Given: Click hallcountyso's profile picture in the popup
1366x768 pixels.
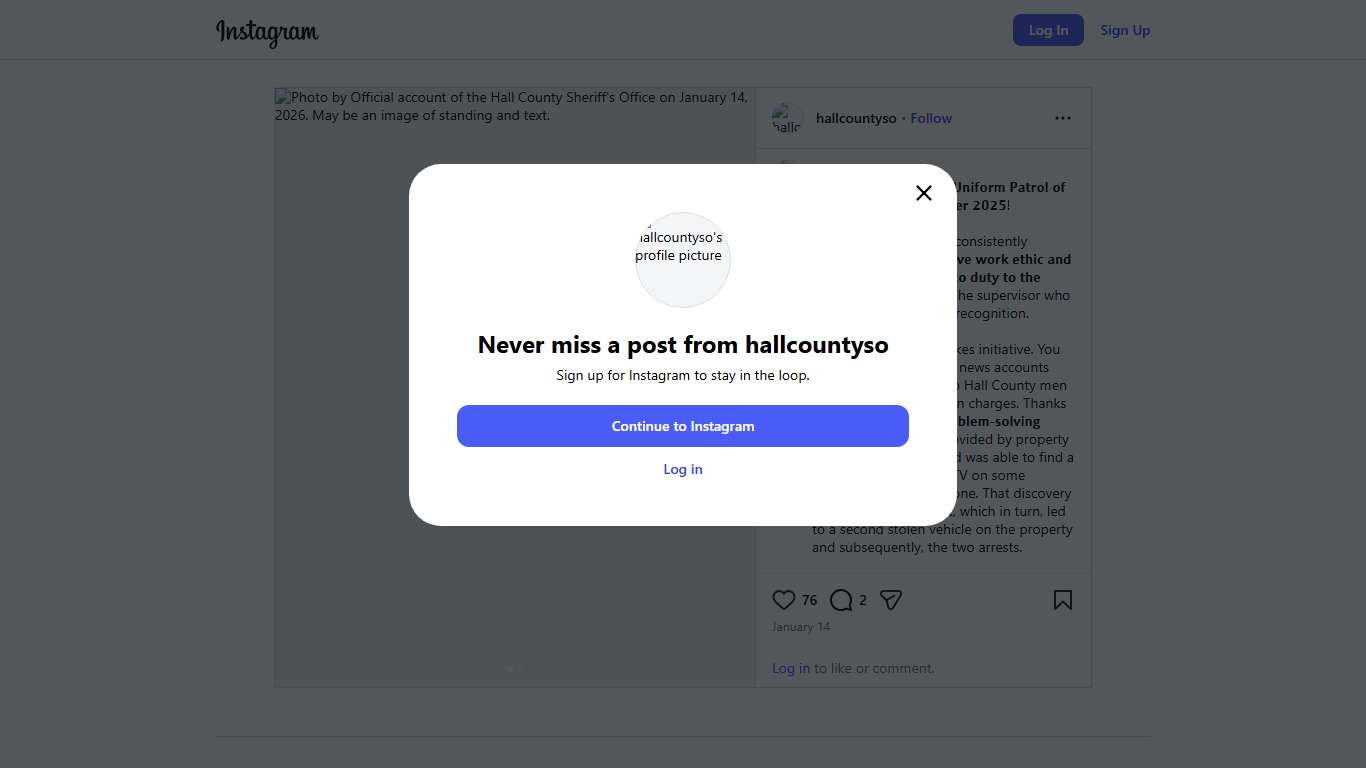Looking at the screenshot, I should (x=683, y=259).
